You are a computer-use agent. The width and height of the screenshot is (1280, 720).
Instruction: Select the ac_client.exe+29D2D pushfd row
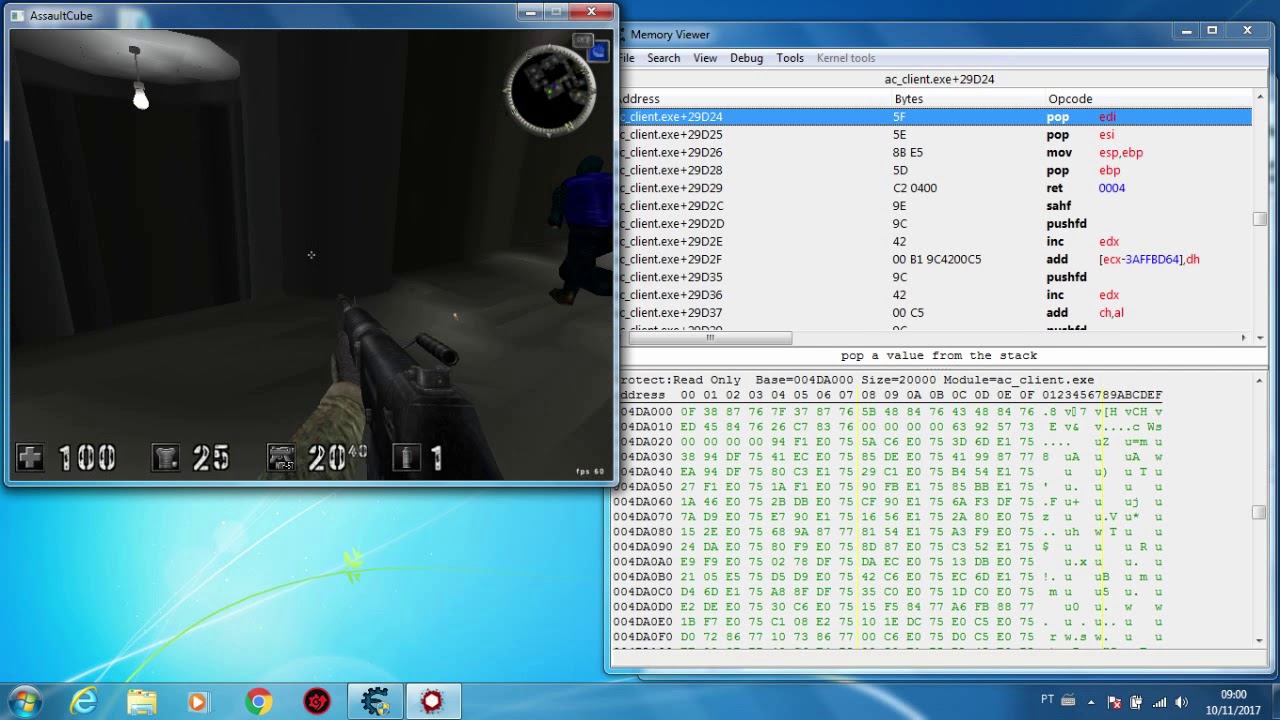[934, 224]
